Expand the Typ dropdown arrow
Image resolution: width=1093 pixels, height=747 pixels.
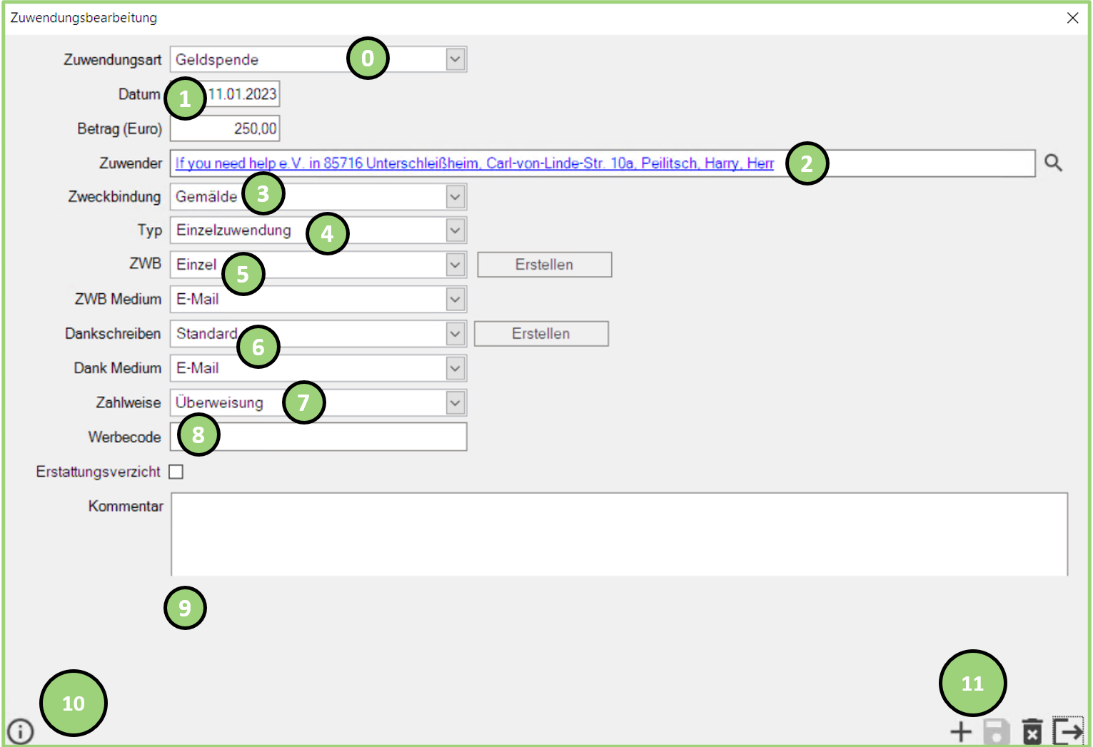pos(455,231)
